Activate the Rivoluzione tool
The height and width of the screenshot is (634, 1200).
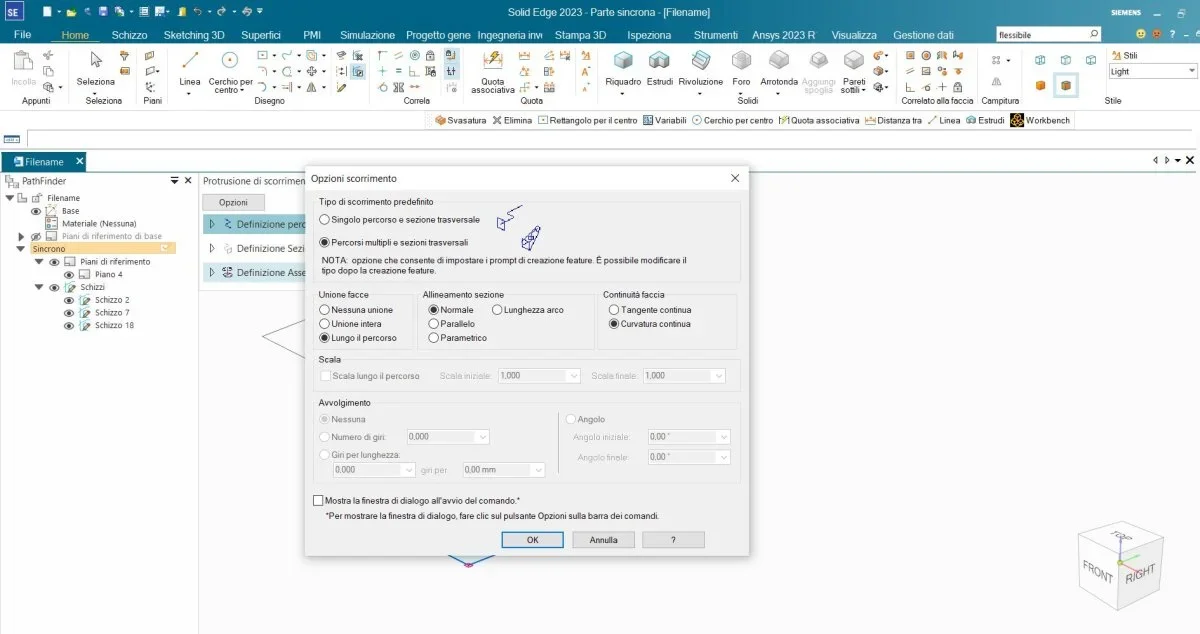[x=700, y=70]
